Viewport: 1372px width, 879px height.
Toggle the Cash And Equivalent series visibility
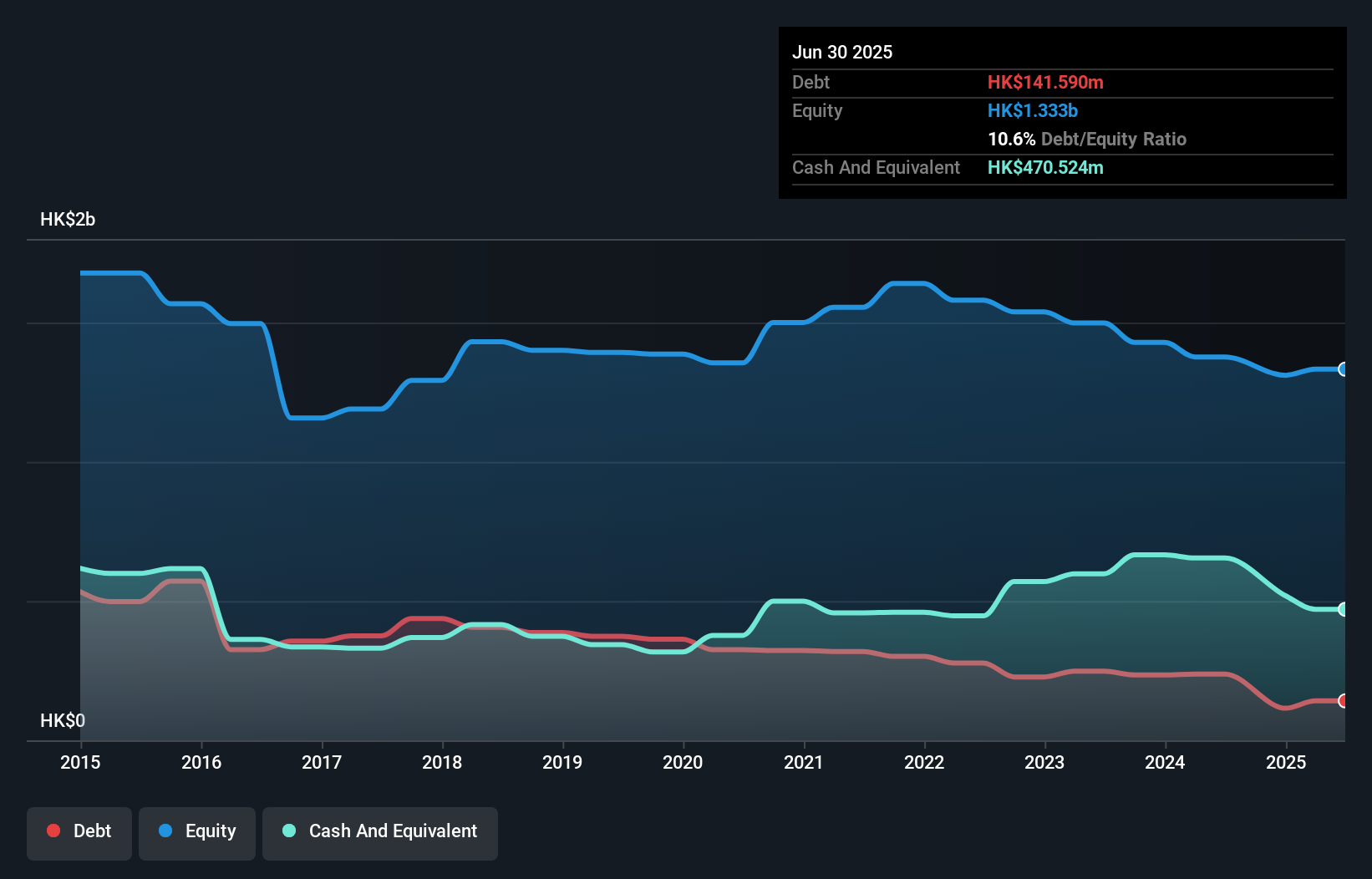click(x=380, y=833)
